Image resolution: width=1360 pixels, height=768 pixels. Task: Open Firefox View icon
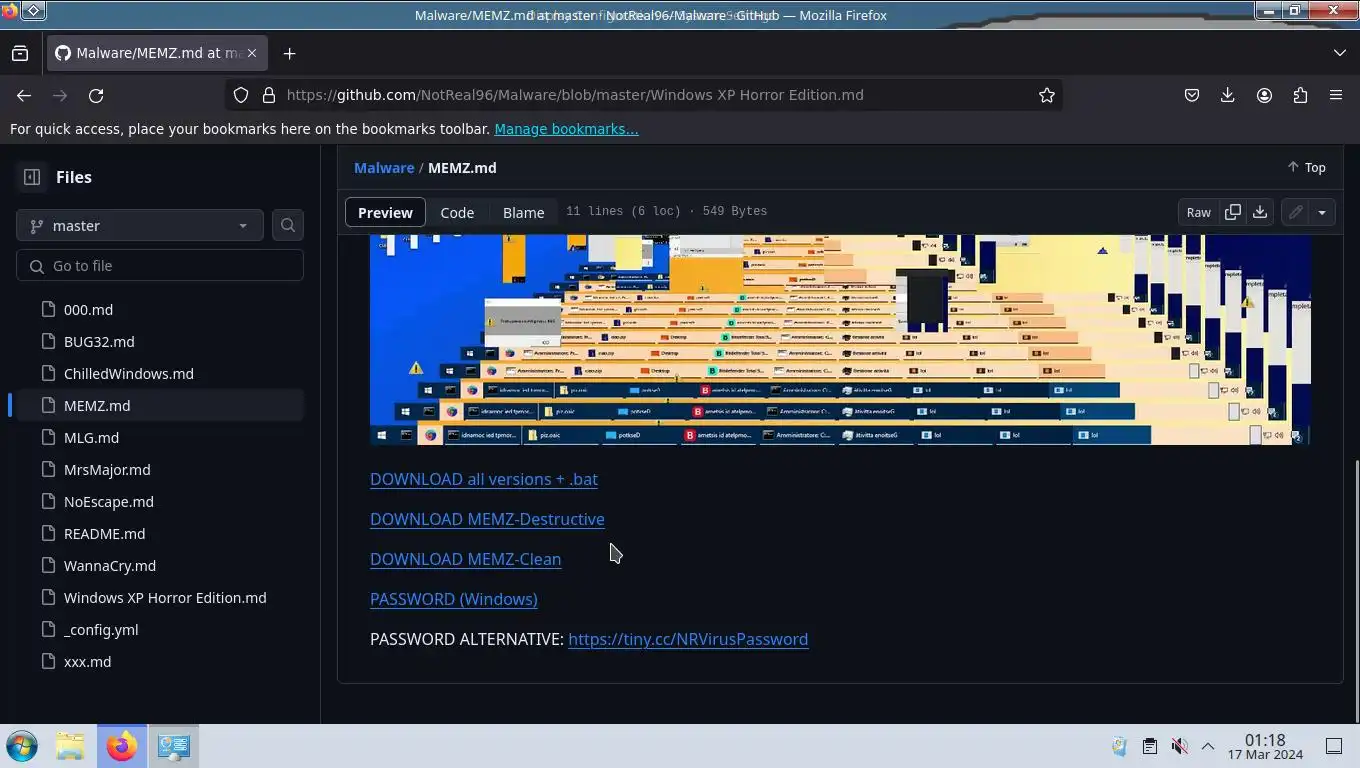tap(20, 53)
